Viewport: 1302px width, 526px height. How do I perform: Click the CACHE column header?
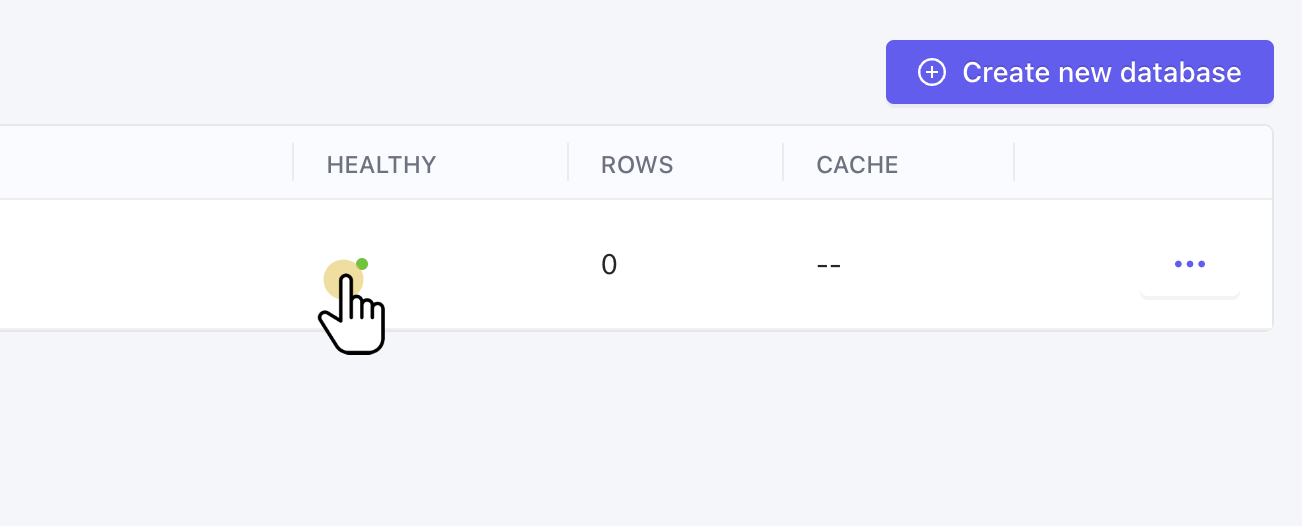857,165
